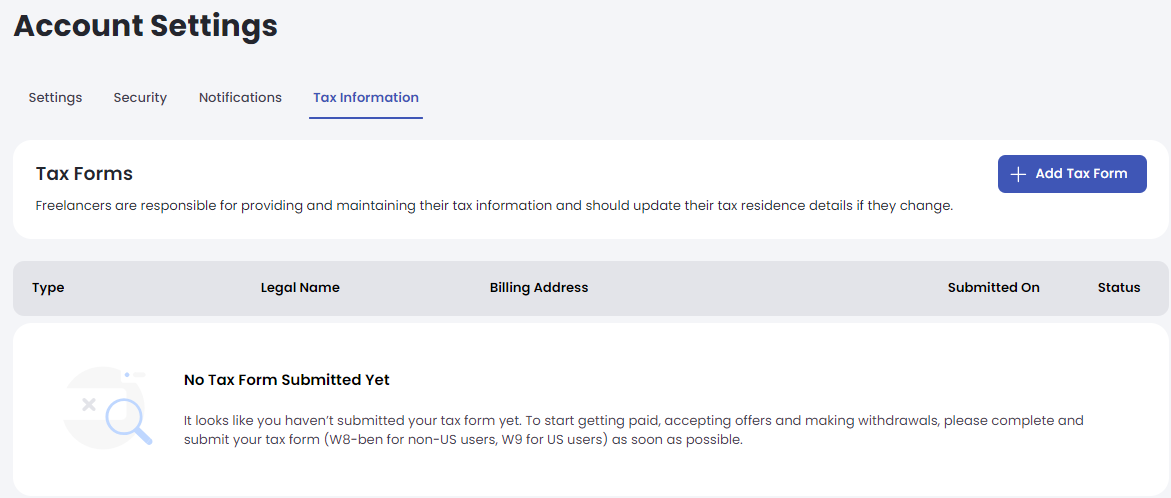The height and width of the screenshot is (498, 1171).
Task: Click the magnifier no-results illustration
Action: coord(108,408)
